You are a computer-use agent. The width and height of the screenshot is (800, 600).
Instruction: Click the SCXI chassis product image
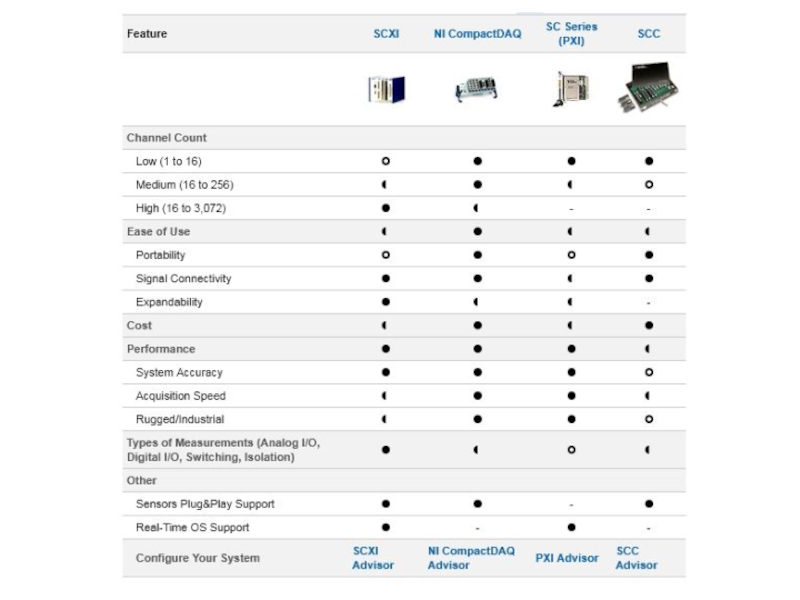(x=385, y=90)
